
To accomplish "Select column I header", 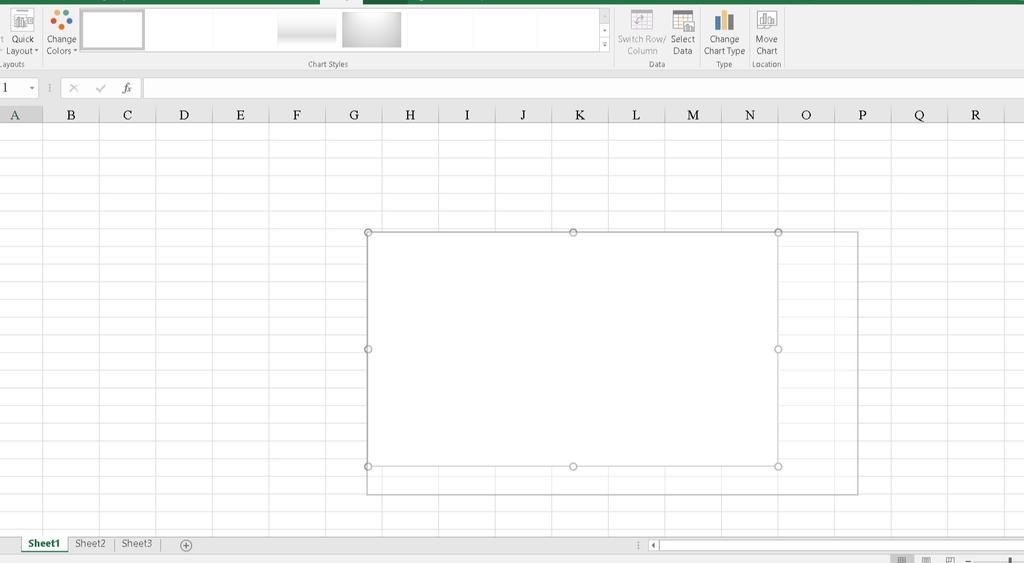I will coord(467,115).
